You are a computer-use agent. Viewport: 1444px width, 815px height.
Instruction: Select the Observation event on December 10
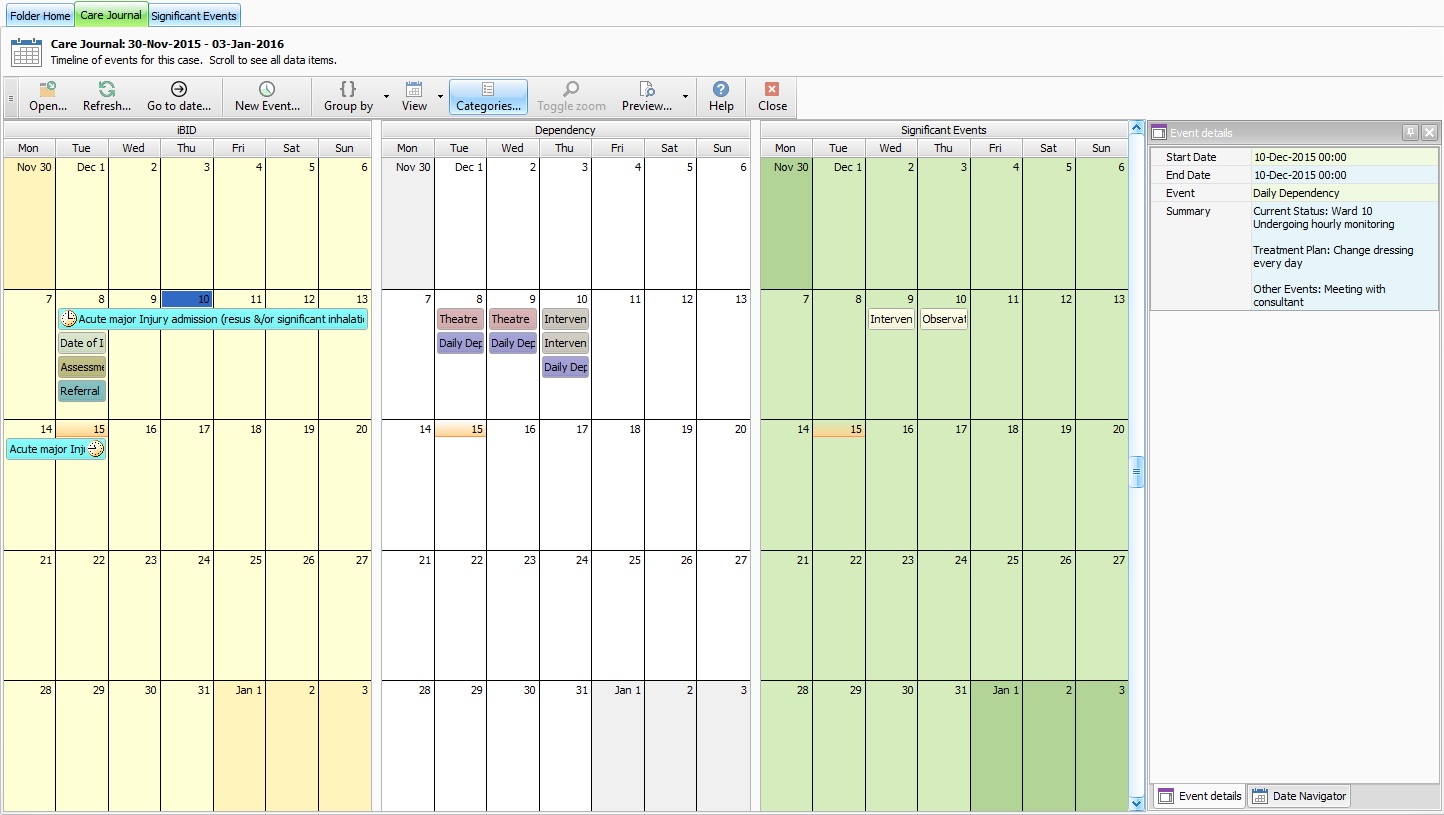(943, 320)
